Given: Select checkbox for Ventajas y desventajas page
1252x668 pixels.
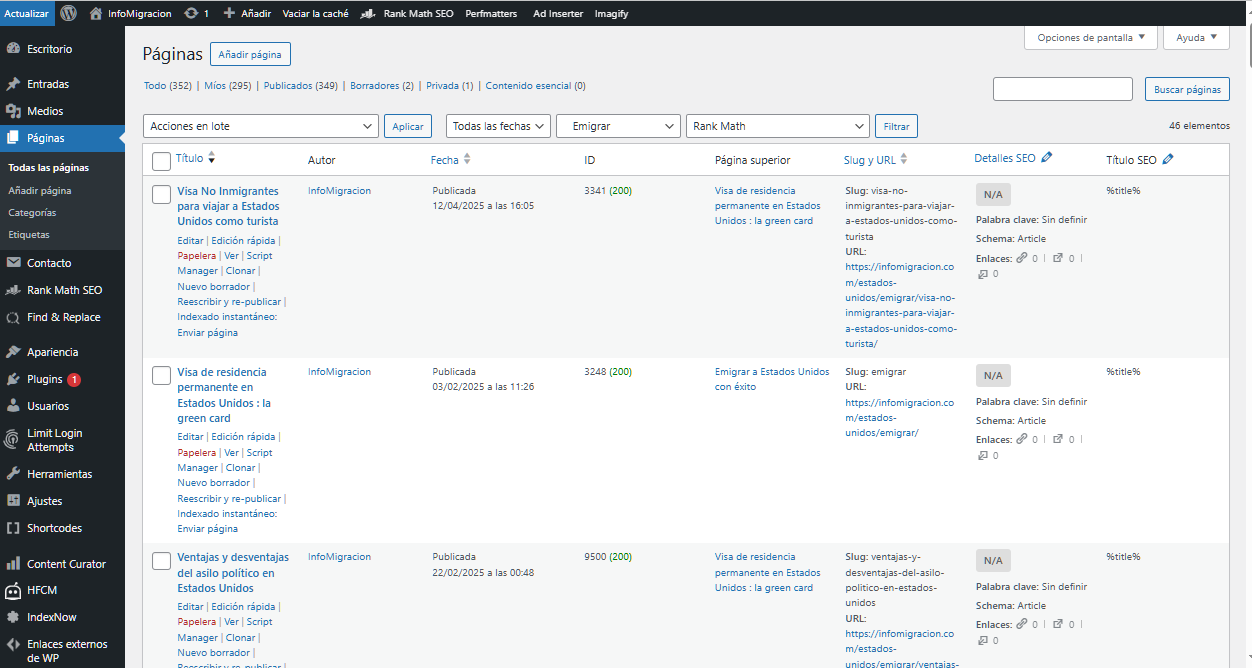Looking at the screenshot, I should [161, 560].
